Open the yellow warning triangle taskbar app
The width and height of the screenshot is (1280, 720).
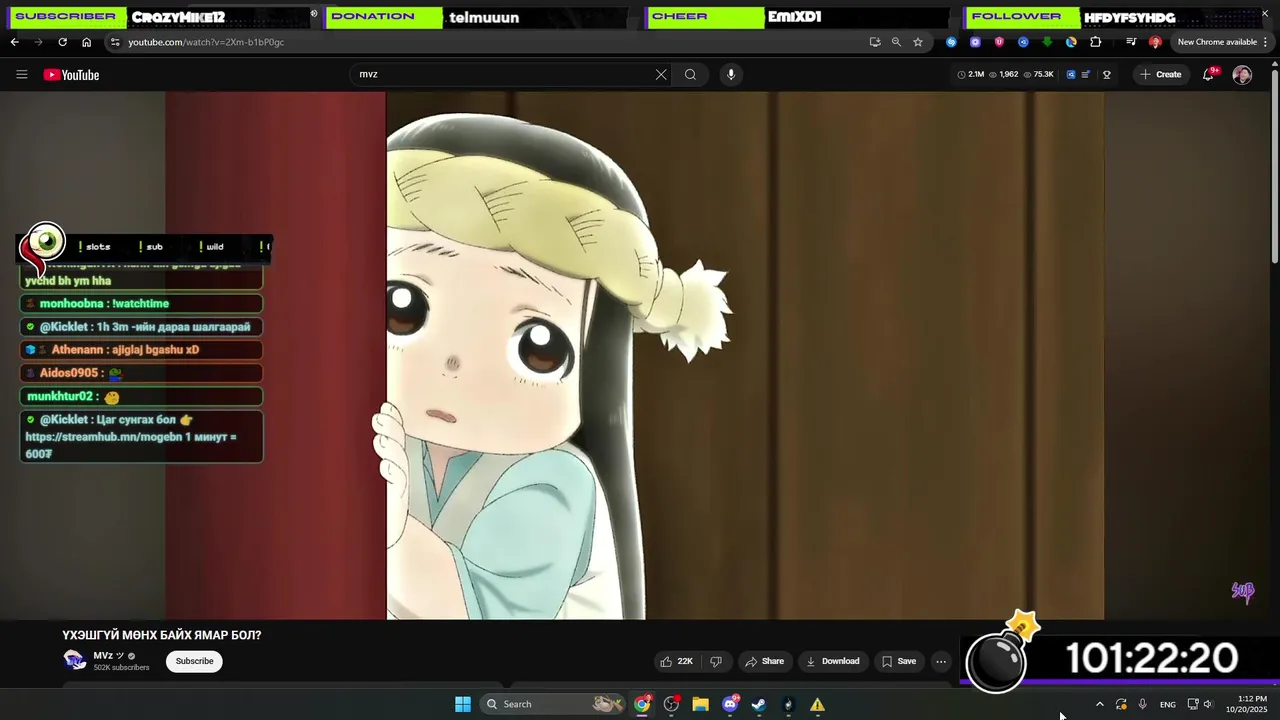pyautogui.click(x=817, y=704)
